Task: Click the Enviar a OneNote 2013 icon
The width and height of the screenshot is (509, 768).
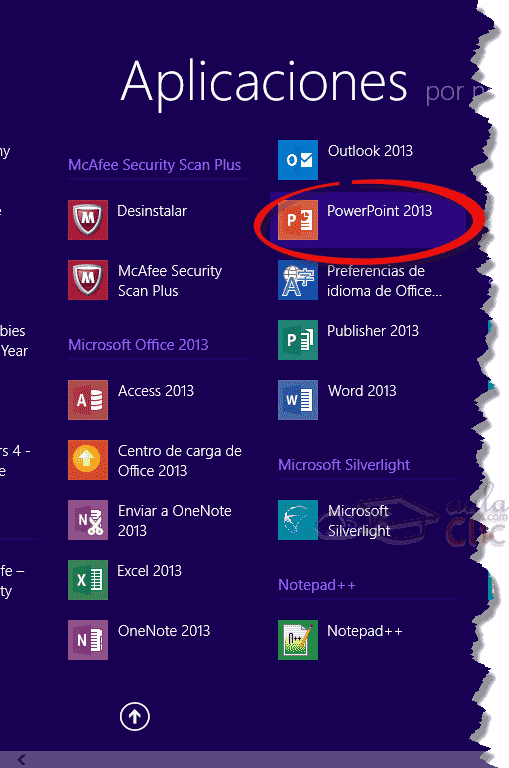Action: pyautogui.click(x=88, y=520)
